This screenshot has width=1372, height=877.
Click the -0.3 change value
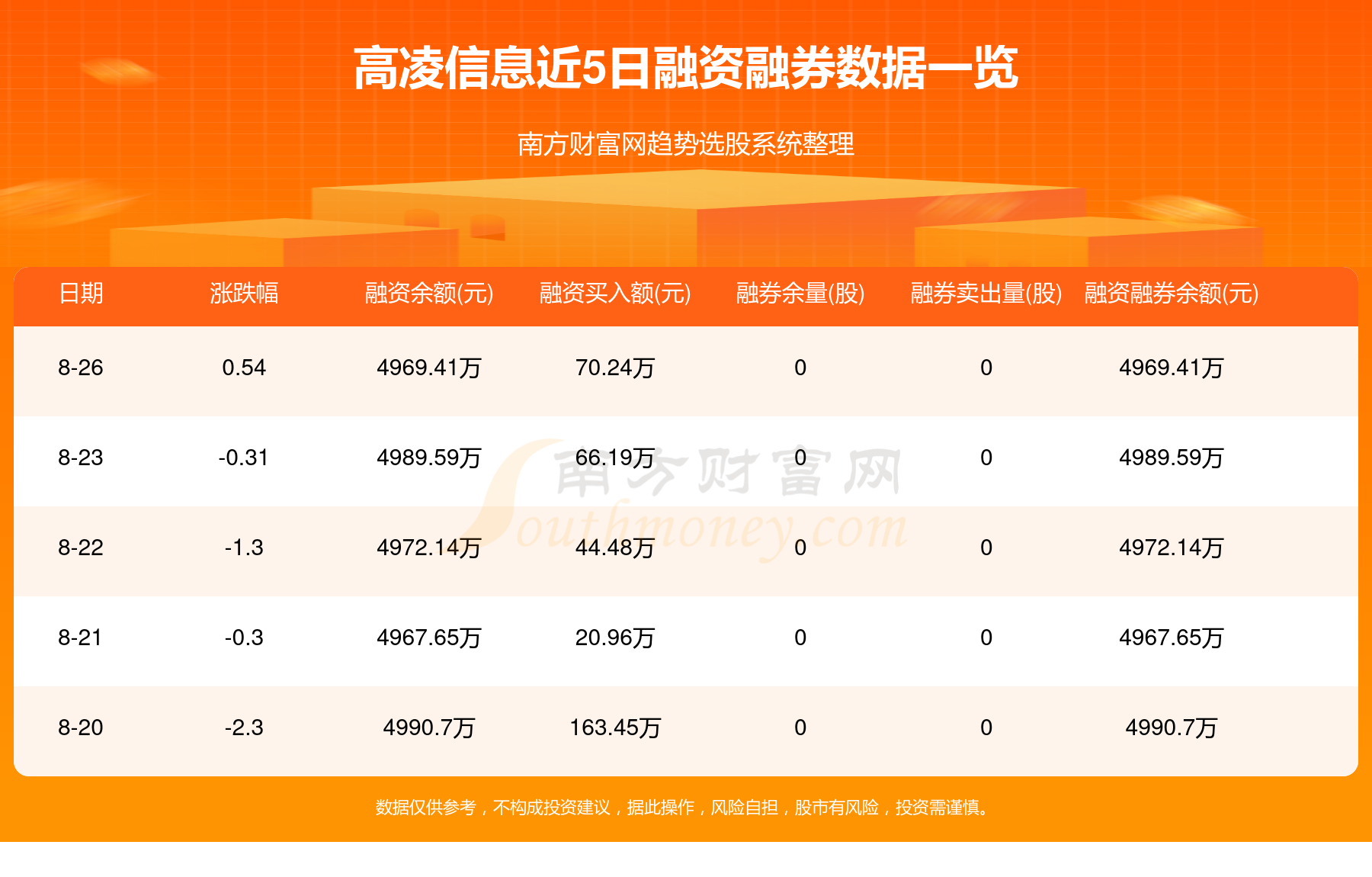(x=244, y=638)
